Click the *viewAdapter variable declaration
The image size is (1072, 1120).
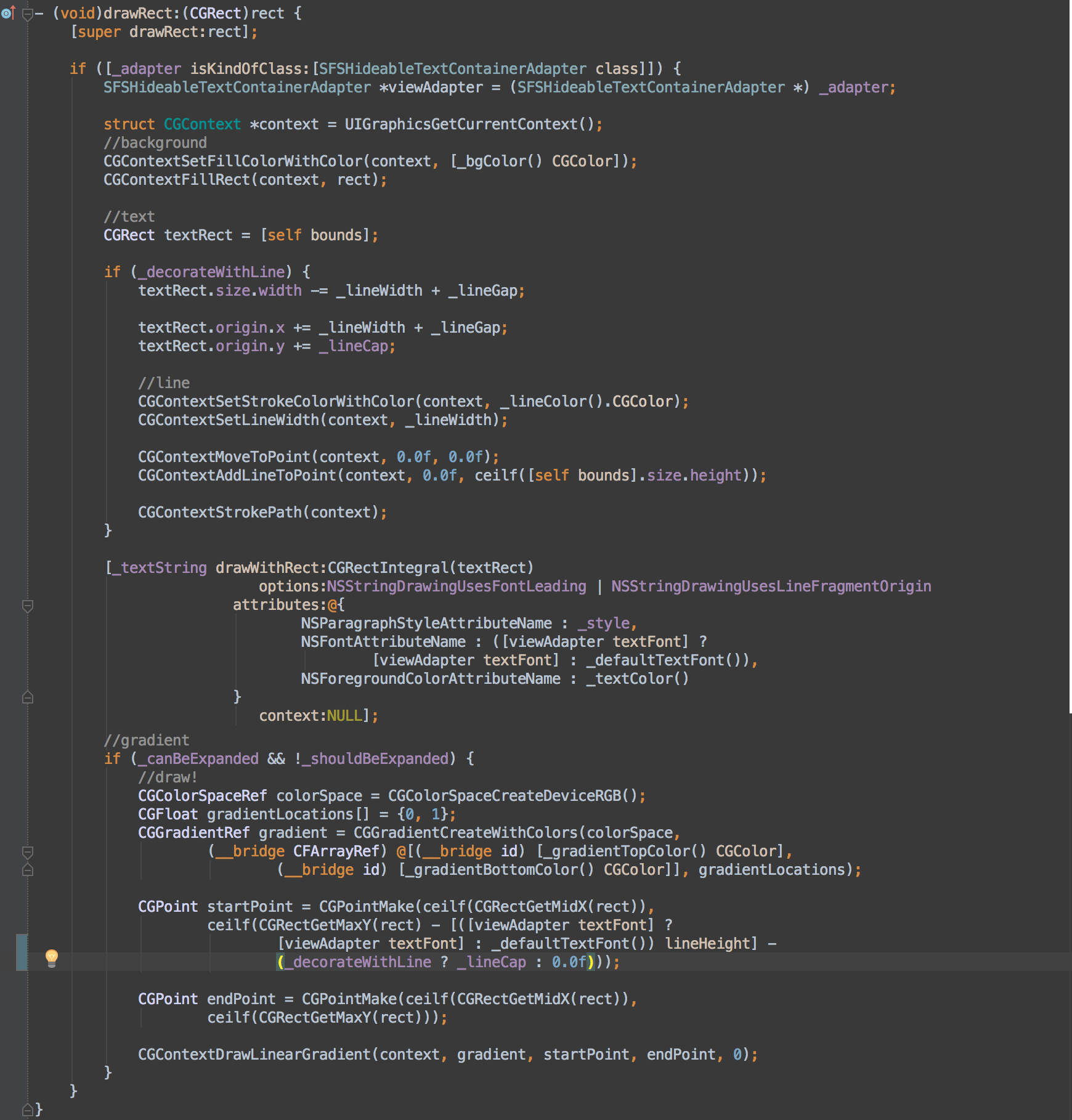click(x=431, y=87)
